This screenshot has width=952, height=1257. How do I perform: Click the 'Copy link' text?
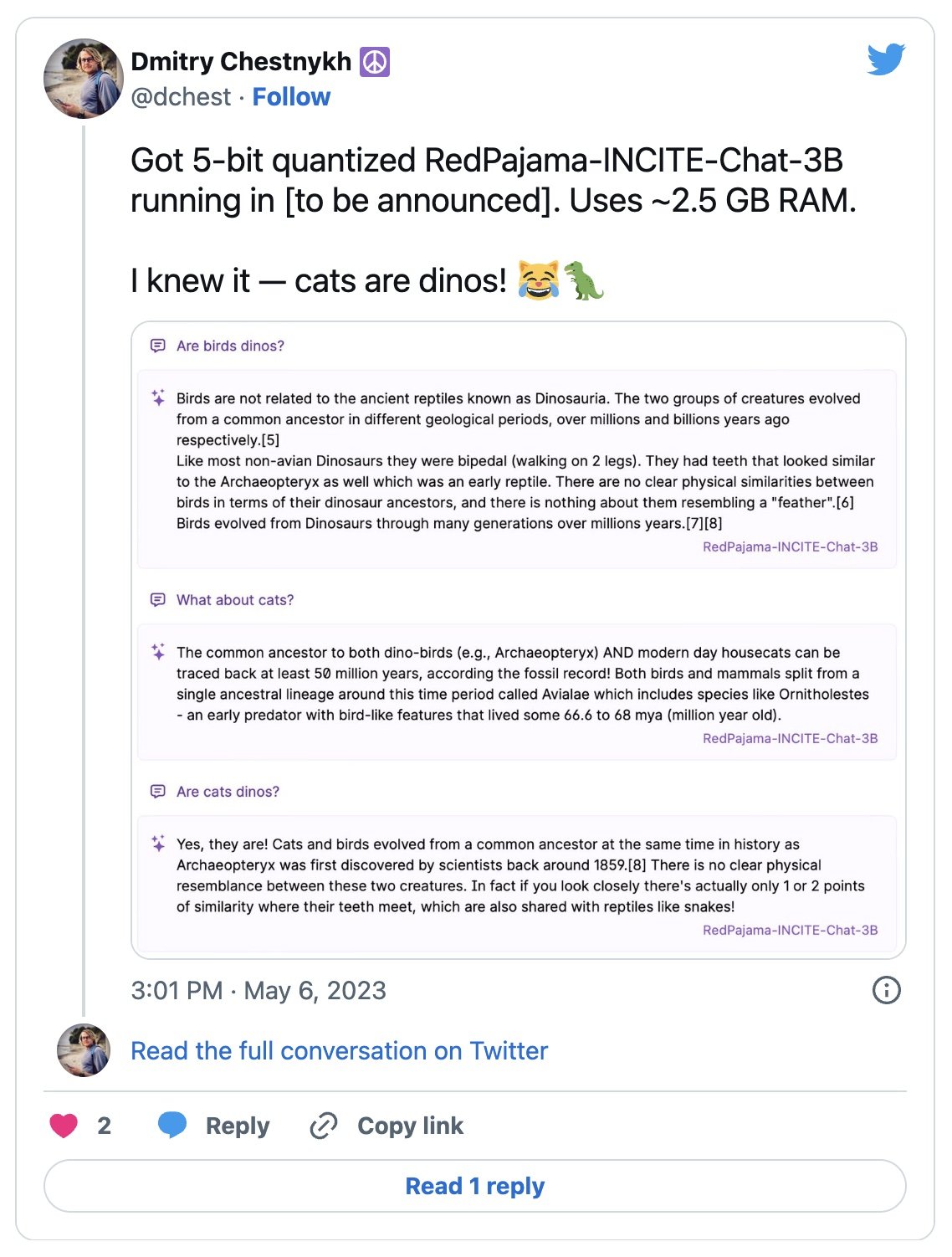point(410,1126)
